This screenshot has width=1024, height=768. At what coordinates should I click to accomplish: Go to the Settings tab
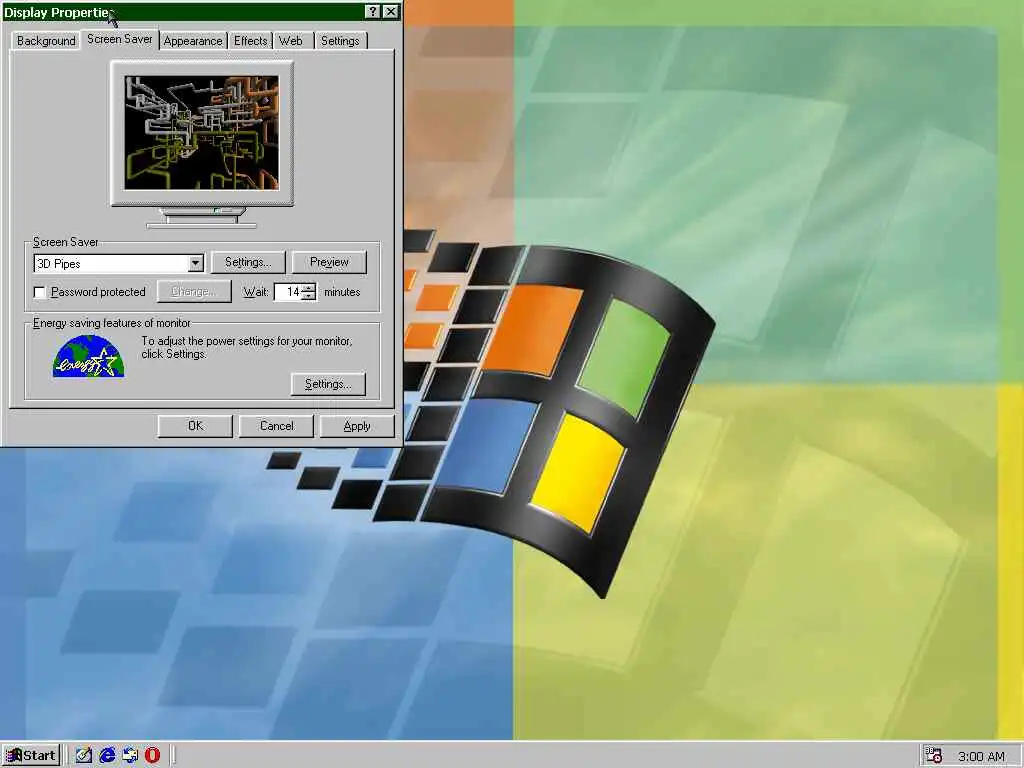tap(340, 40)
